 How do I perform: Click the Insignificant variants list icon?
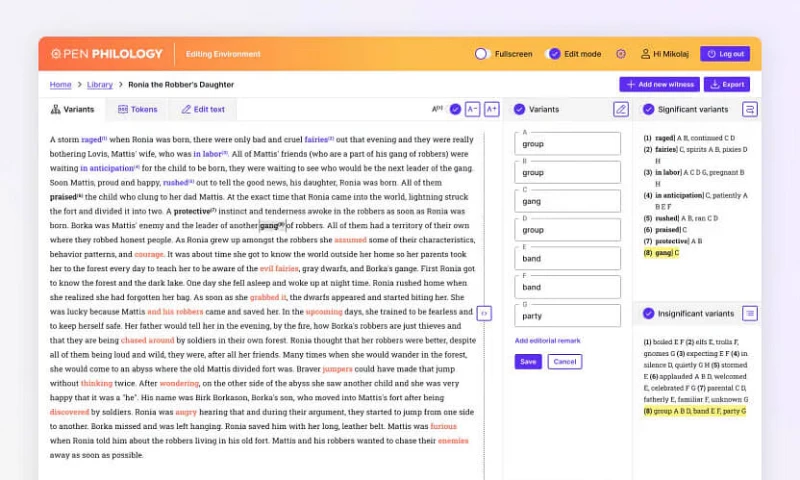tap(749, 313)
